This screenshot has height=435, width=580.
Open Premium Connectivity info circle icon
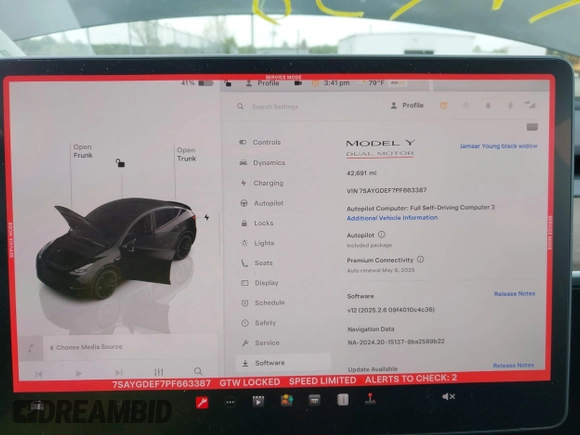coord(421,259)
